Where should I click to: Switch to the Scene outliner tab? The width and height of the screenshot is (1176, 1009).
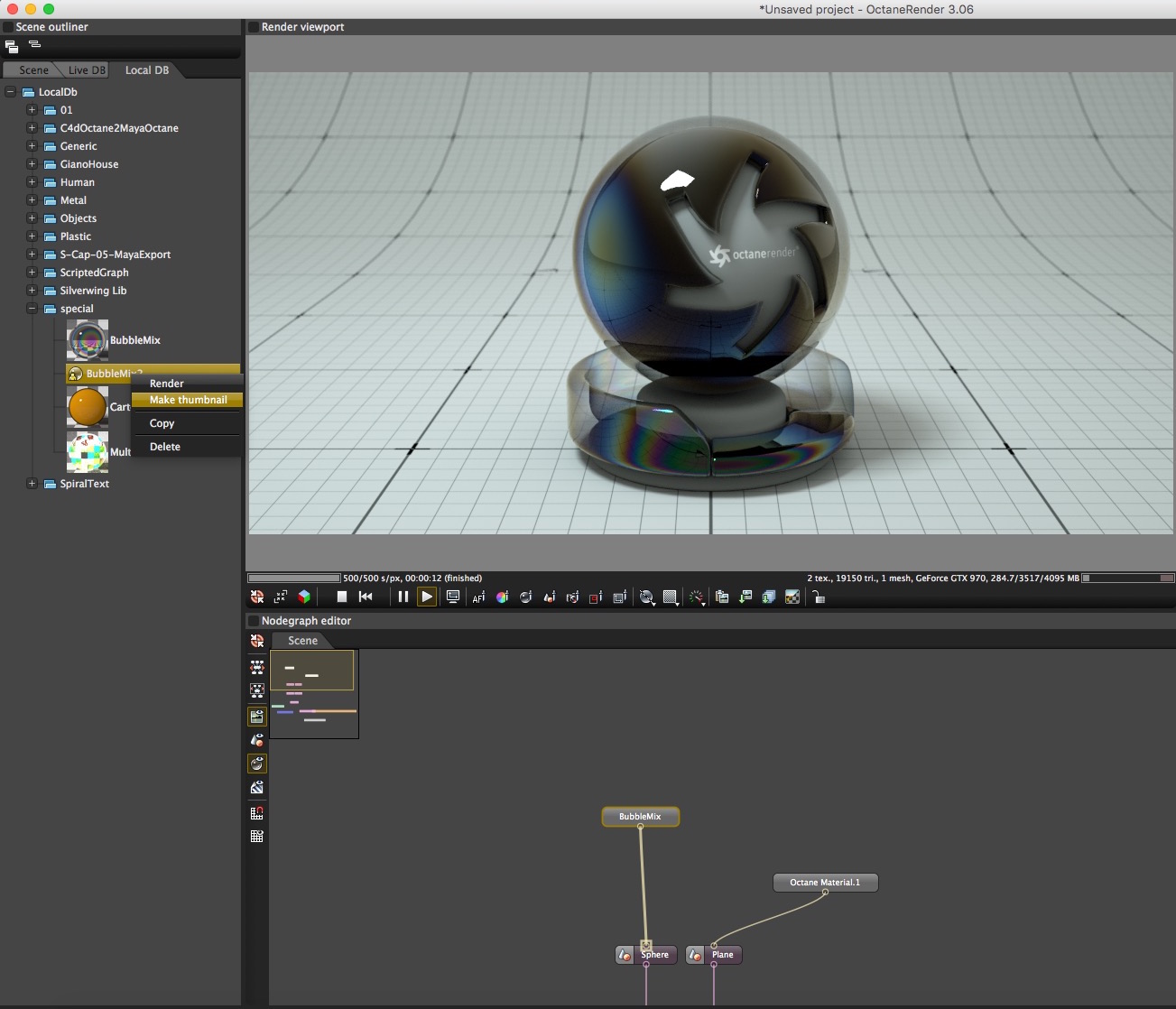point(33,70)
